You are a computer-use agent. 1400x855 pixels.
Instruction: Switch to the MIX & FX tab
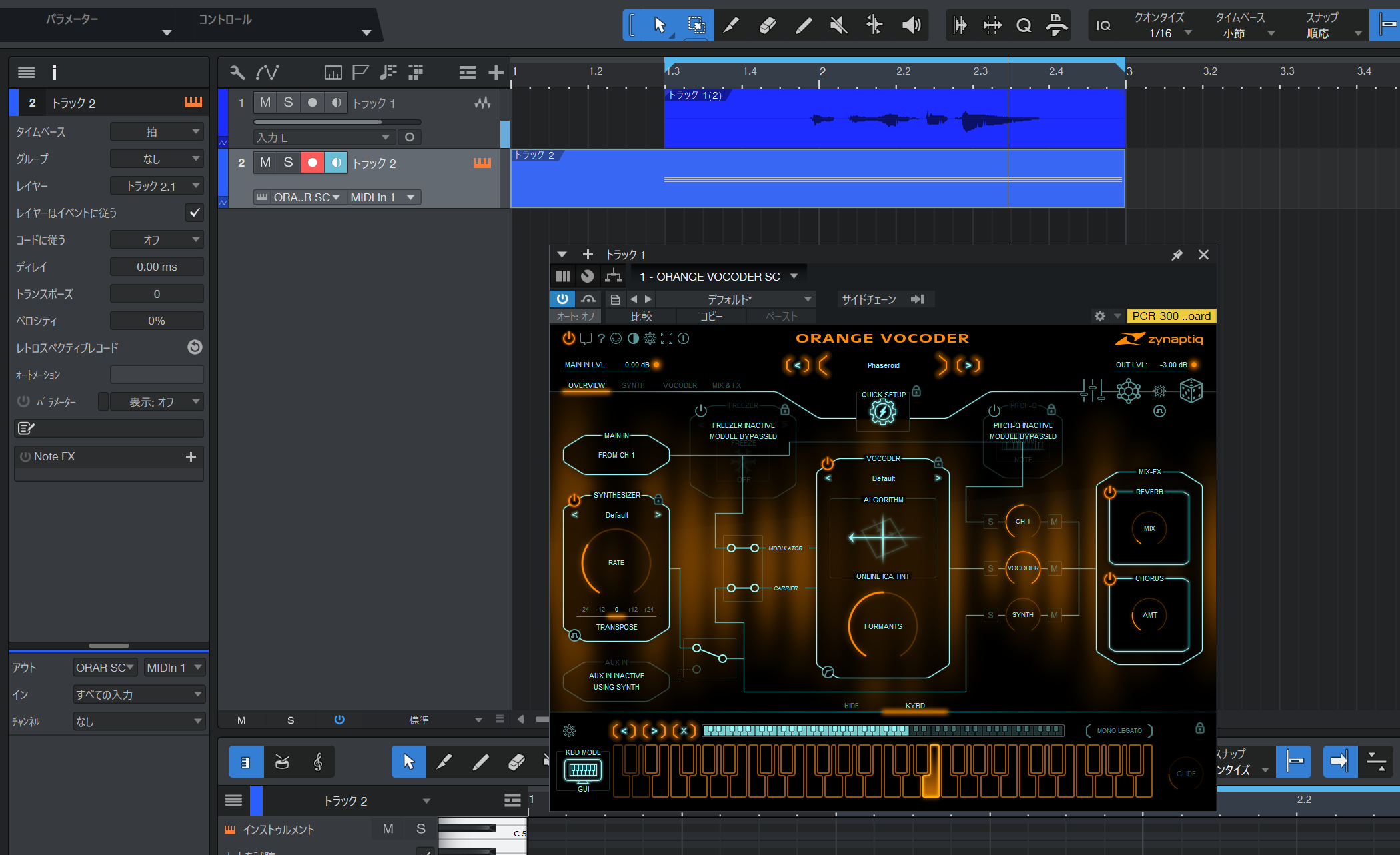click(726, 385)
